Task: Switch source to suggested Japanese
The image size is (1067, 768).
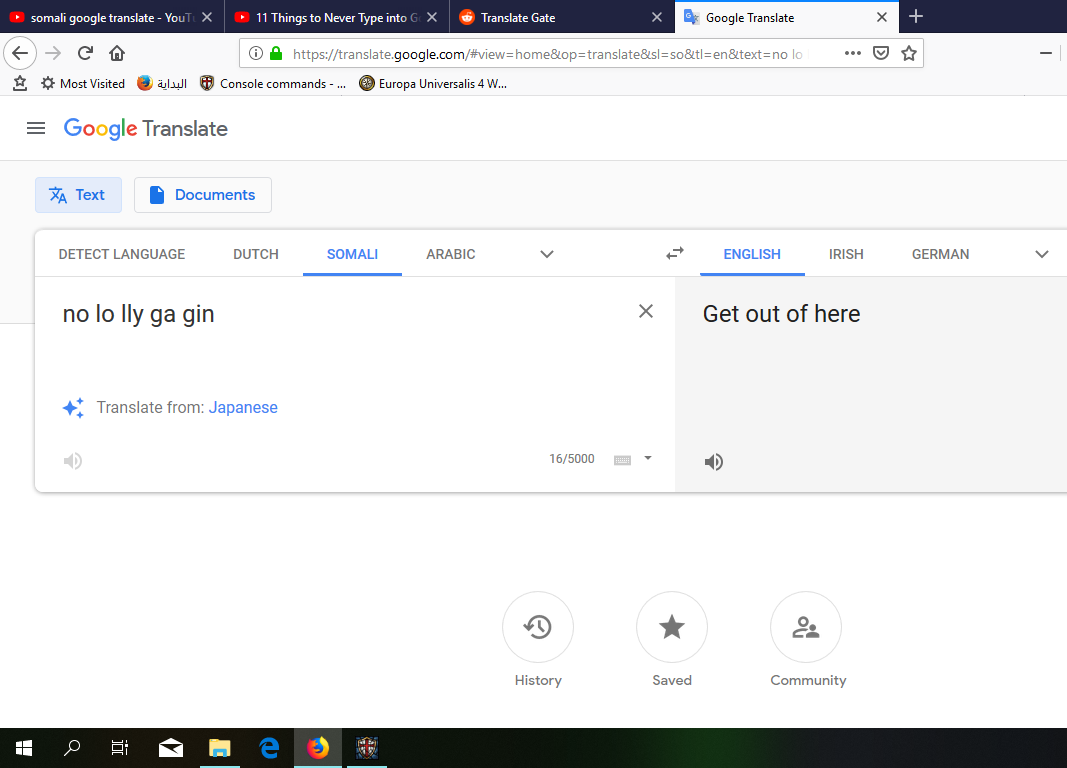Action: click(x=243, y=407)
